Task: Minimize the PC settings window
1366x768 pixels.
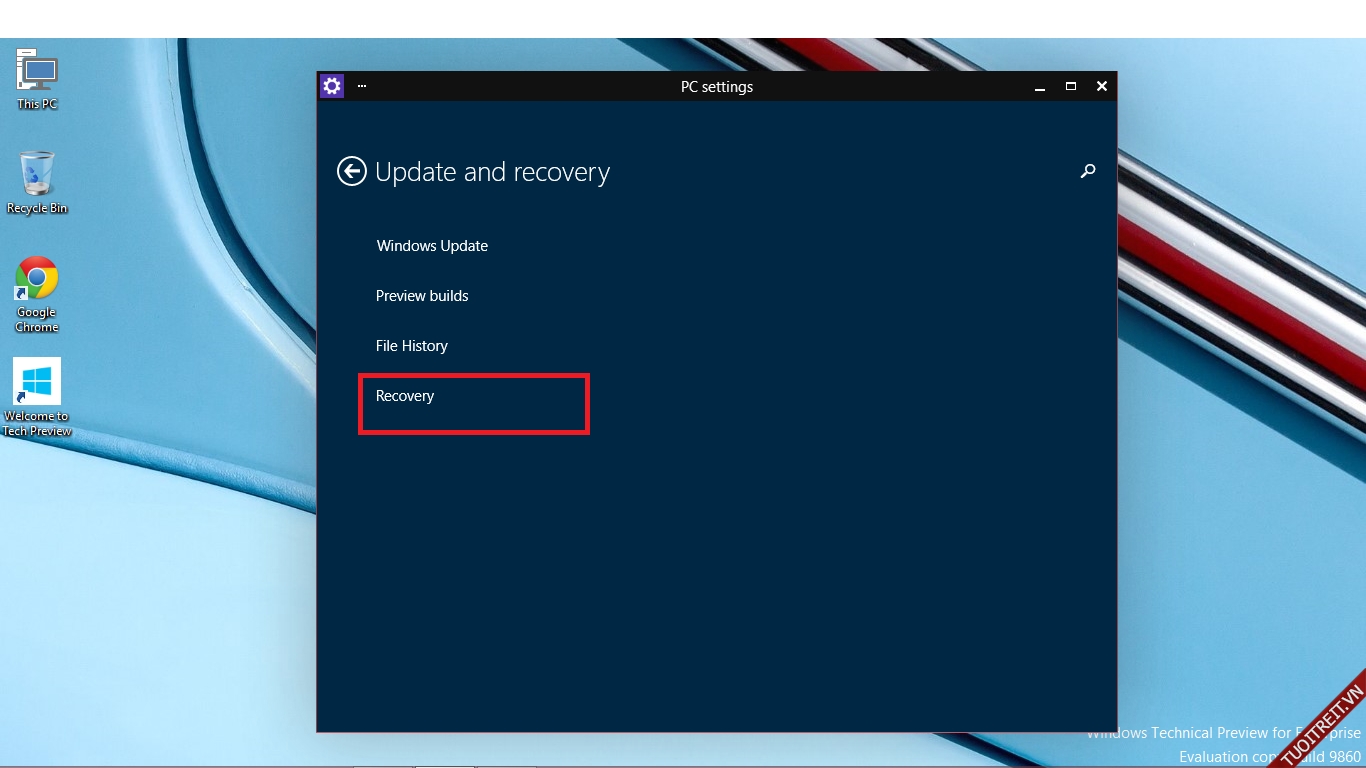Action: (1040, 87)
